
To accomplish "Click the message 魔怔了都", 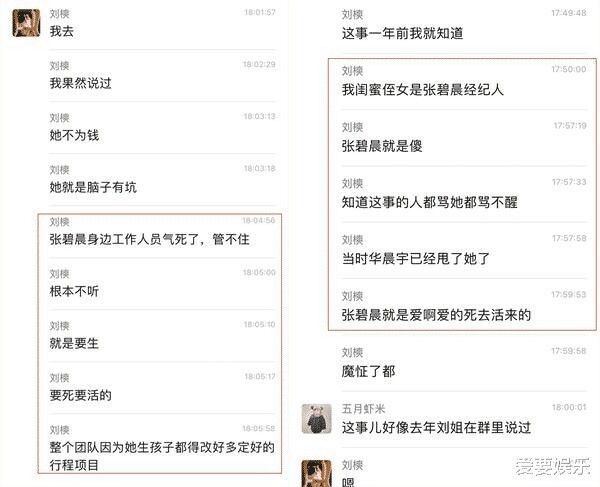I will click(368, 371).
